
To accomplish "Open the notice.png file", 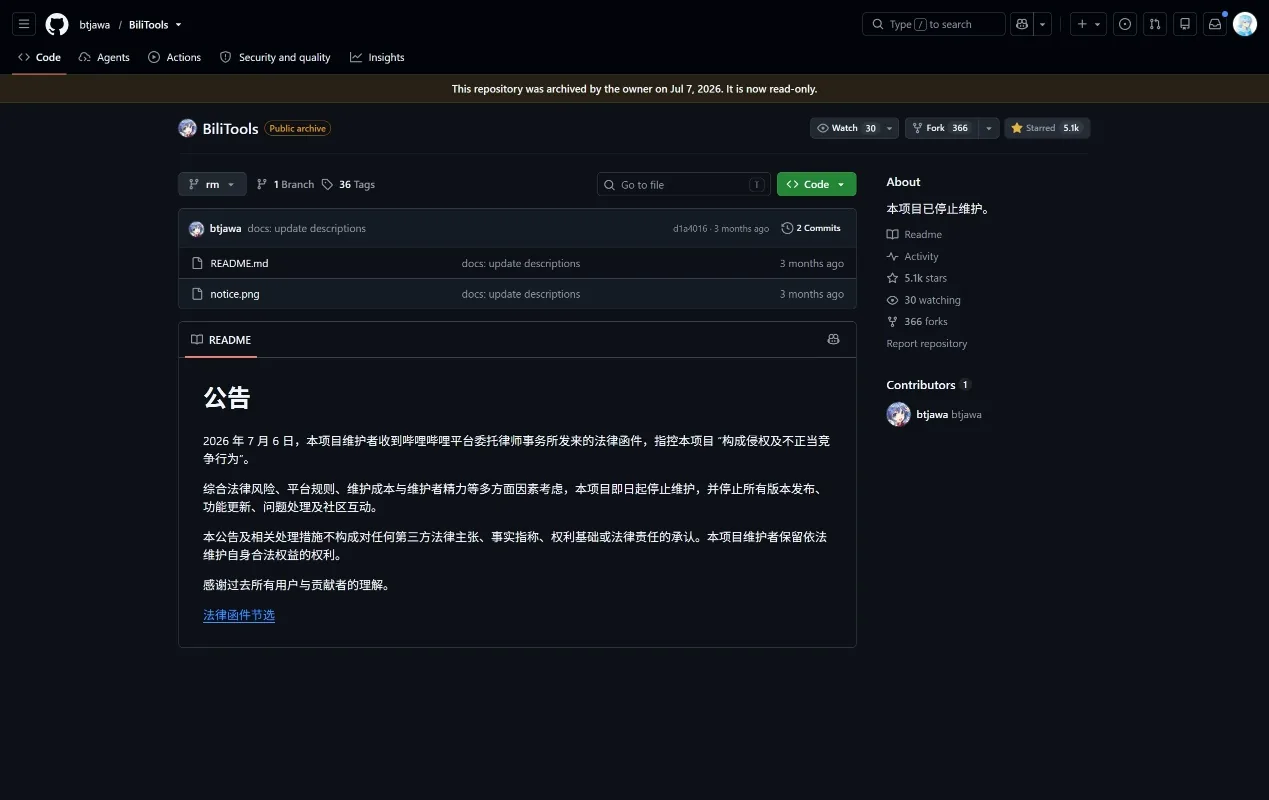I will [x=235, y=294].
